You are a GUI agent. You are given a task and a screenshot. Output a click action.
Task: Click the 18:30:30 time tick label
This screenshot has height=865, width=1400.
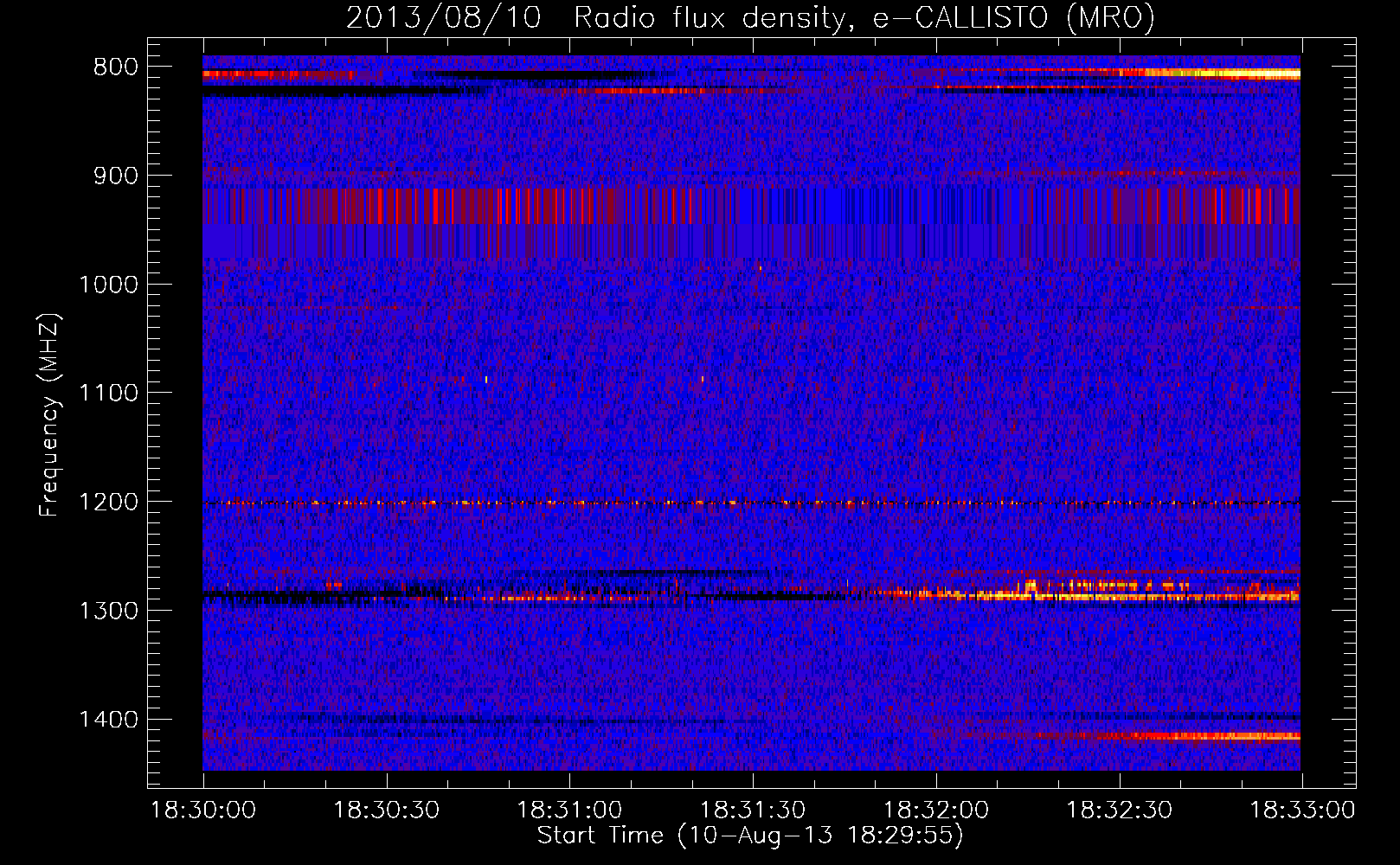[x=387, y=811]
